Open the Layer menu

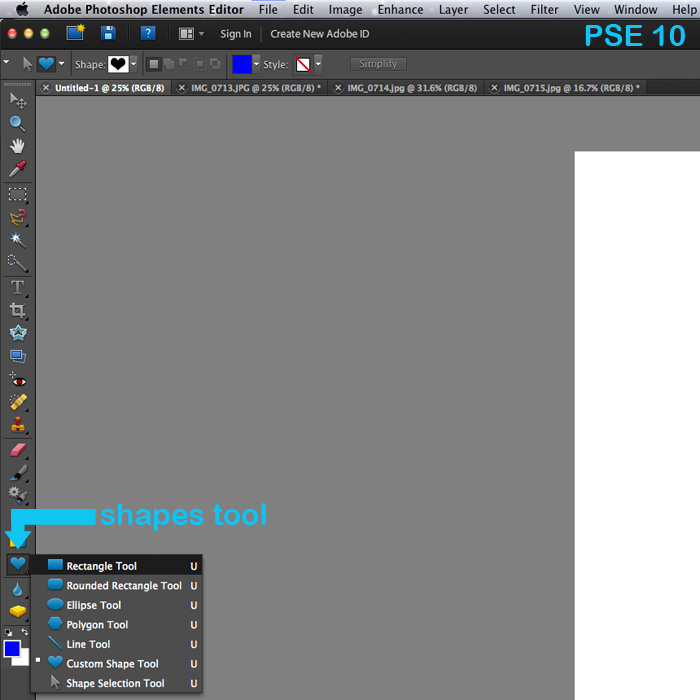(453, 9)
